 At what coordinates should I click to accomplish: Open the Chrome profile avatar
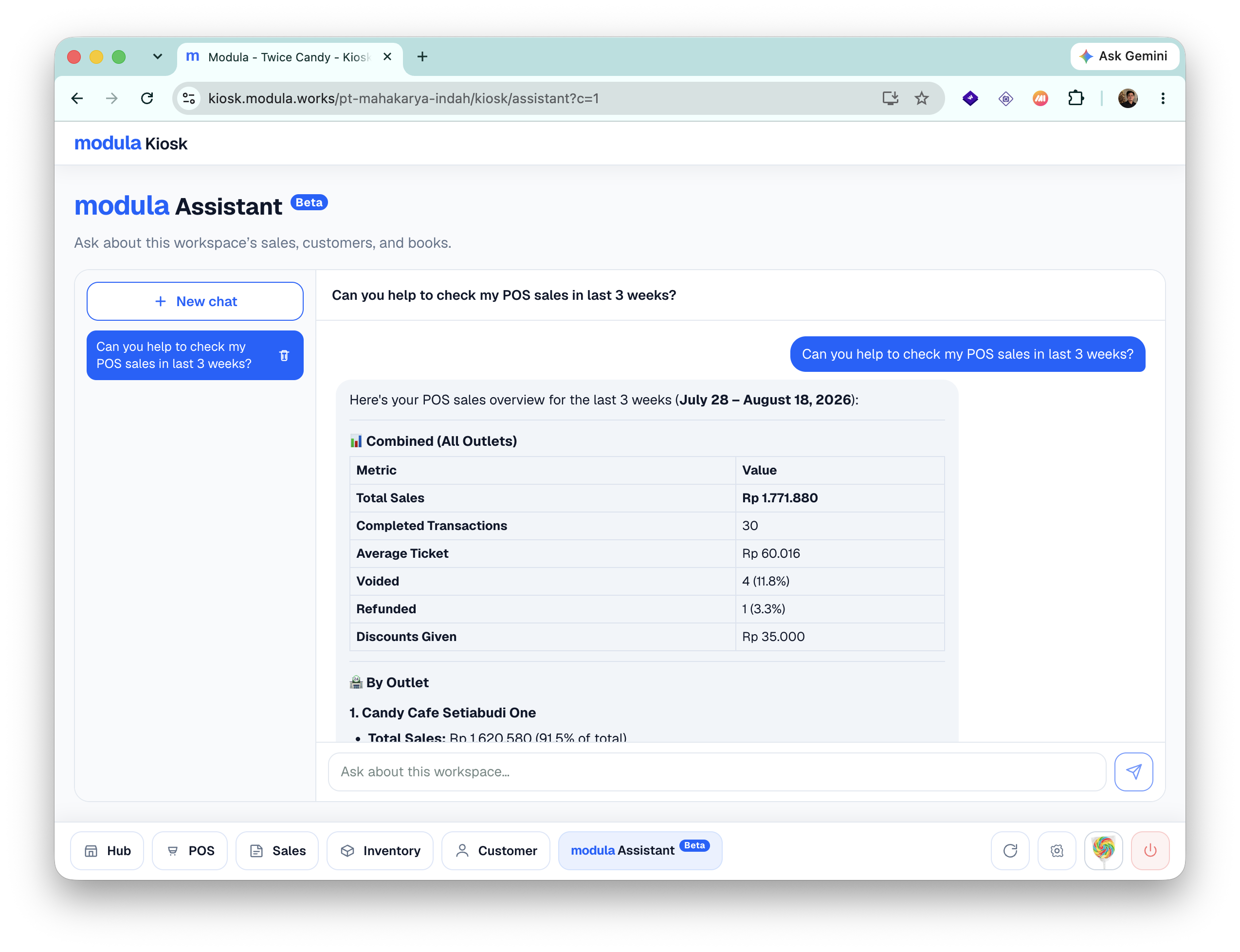point(1128,99)
